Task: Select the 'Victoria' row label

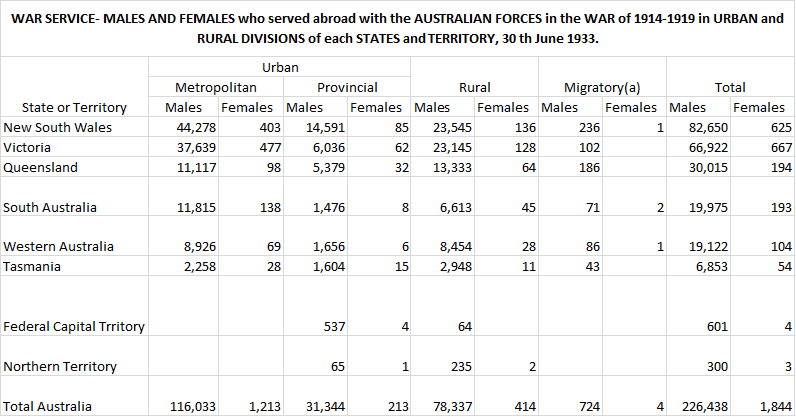Action: click(27, 147)
